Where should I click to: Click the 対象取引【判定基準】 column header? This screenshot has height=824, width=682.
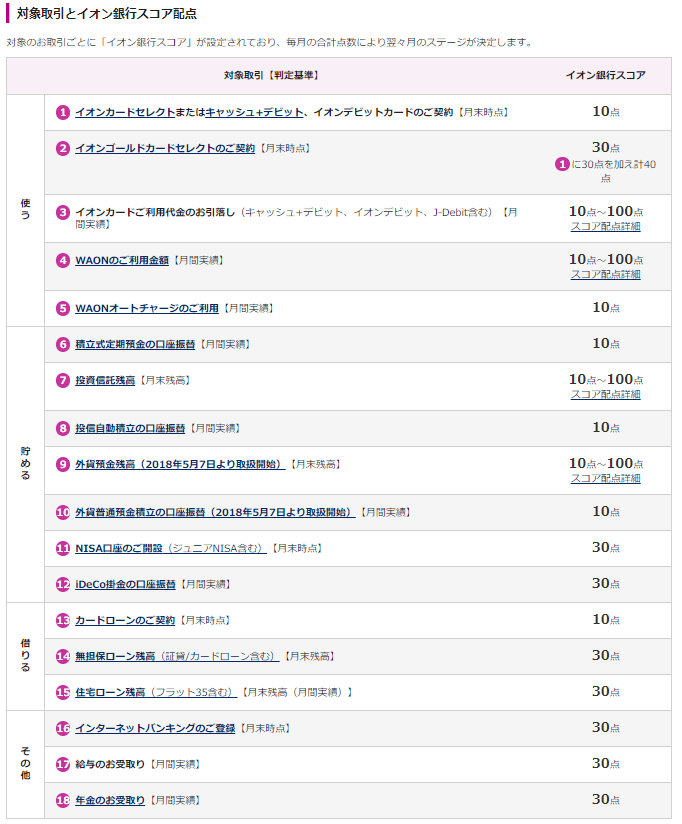tap(271, 75)
